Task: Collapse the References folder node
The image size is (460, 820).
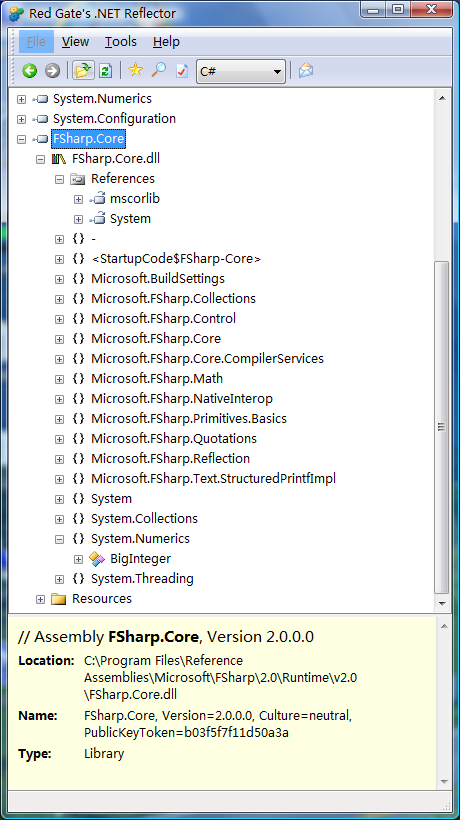Action: [x=60, y=179]
